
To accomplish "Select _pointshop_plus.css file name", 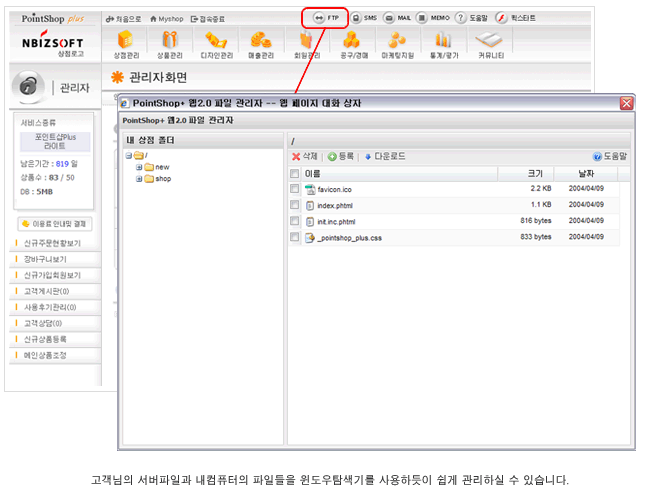I will click(x=349, y=238).
